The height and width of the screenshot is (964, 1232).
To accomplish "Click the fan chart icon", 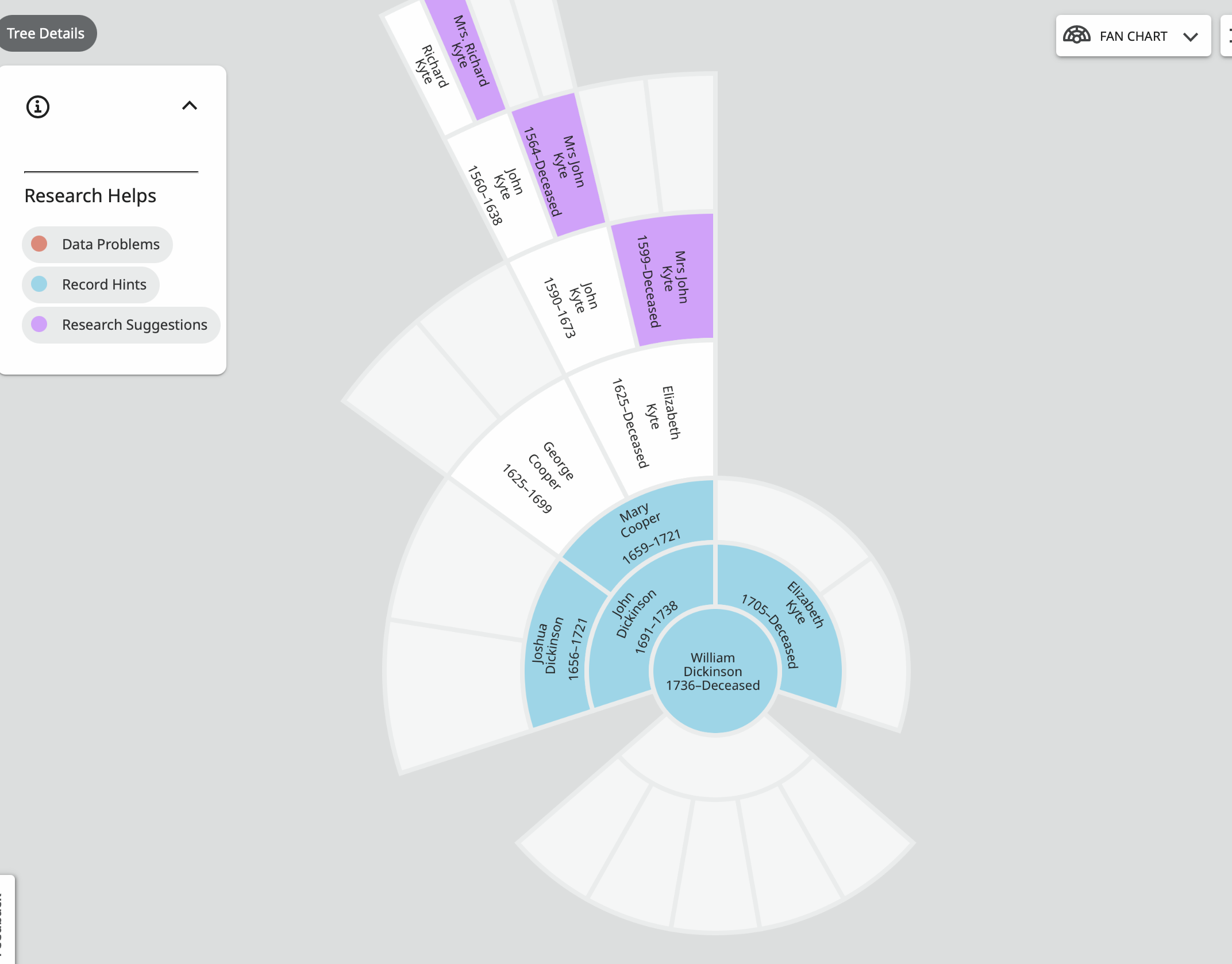I will pos(1076,36).
